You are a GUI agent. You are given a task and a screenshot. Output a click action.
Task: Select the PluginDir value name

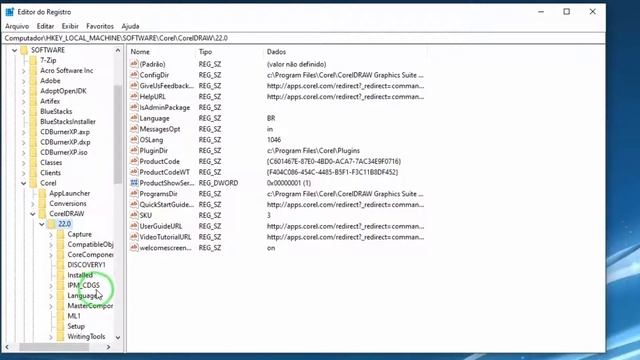click(x=153, y=151)
